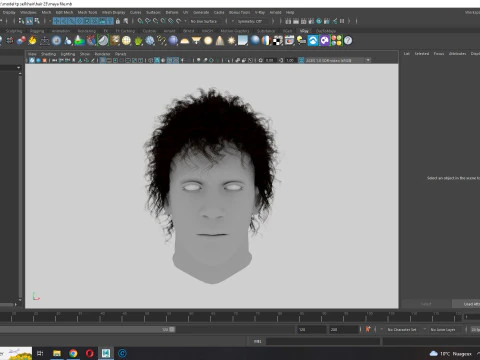Screen dimensions: 480x360
Task: Open the V-Ray frame buffer clapboard icon
Action: click(289, 41)
